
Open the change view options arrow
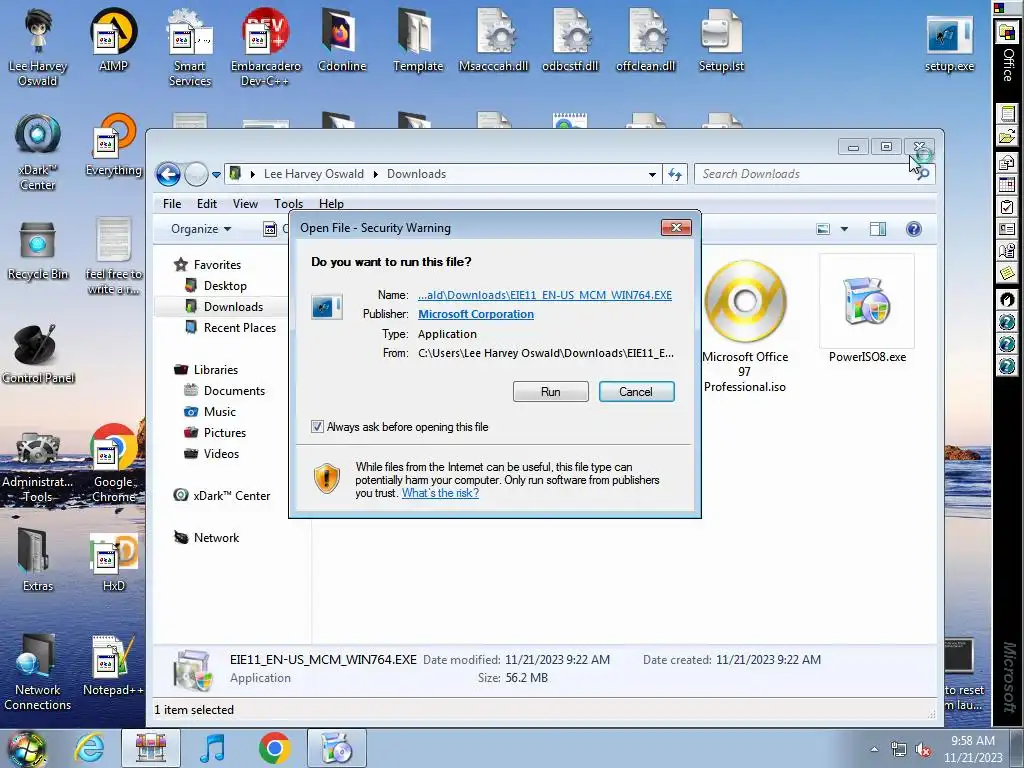pyautogui.click(x=844, y=229)
